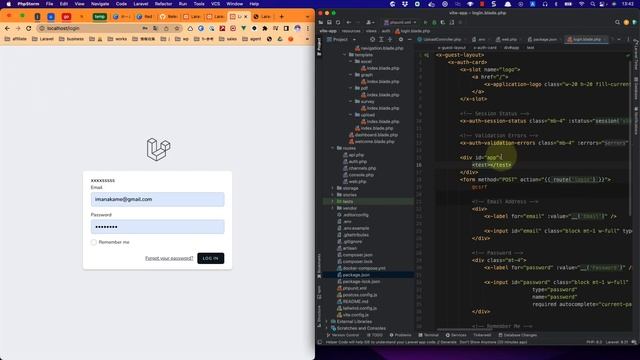Click the LOG IN button

pyautogui.click(x=211, y=258)
